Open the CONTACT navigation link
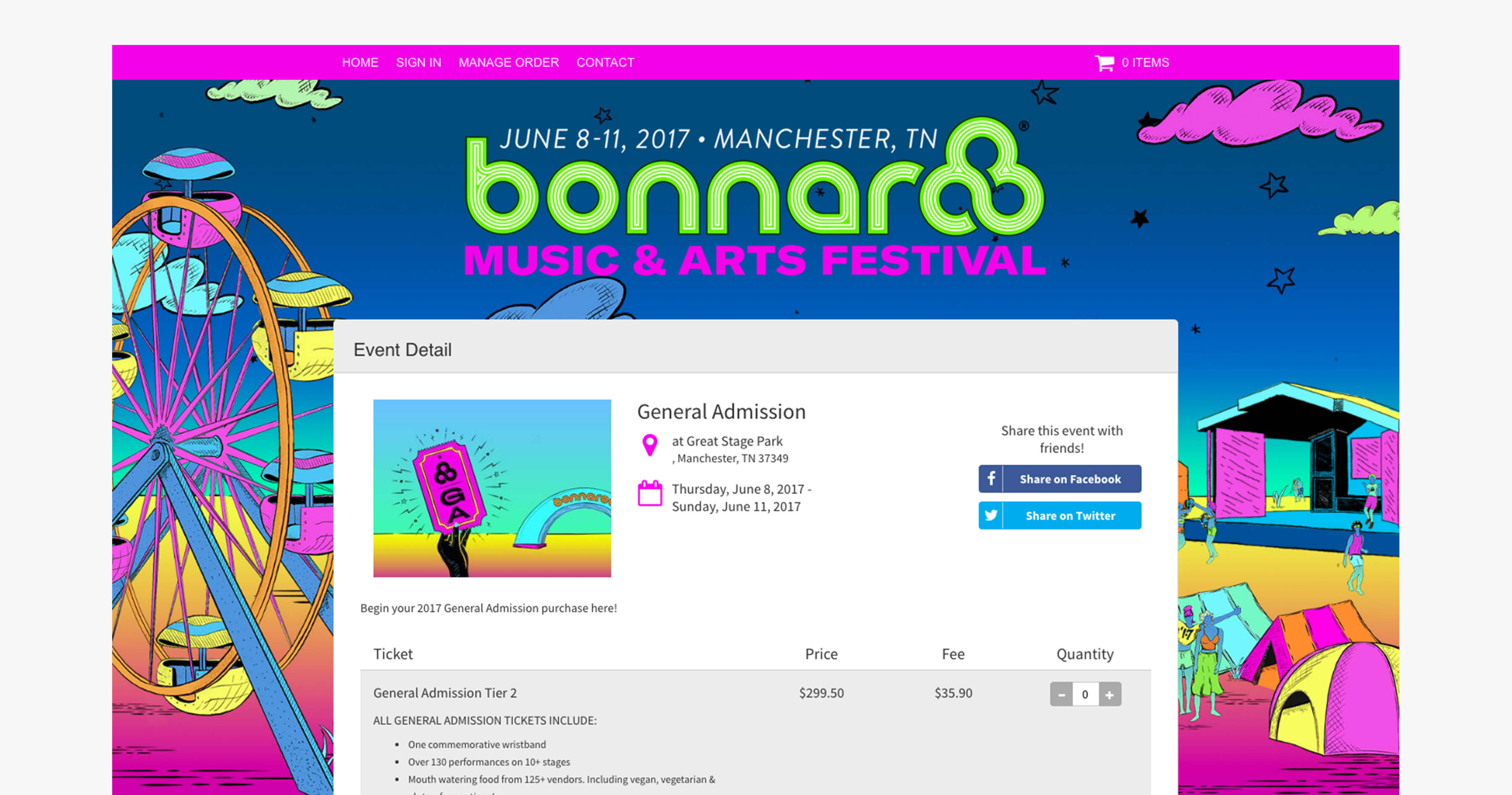The height and width of the screenshot is (795, 1512). pos(605,62)
